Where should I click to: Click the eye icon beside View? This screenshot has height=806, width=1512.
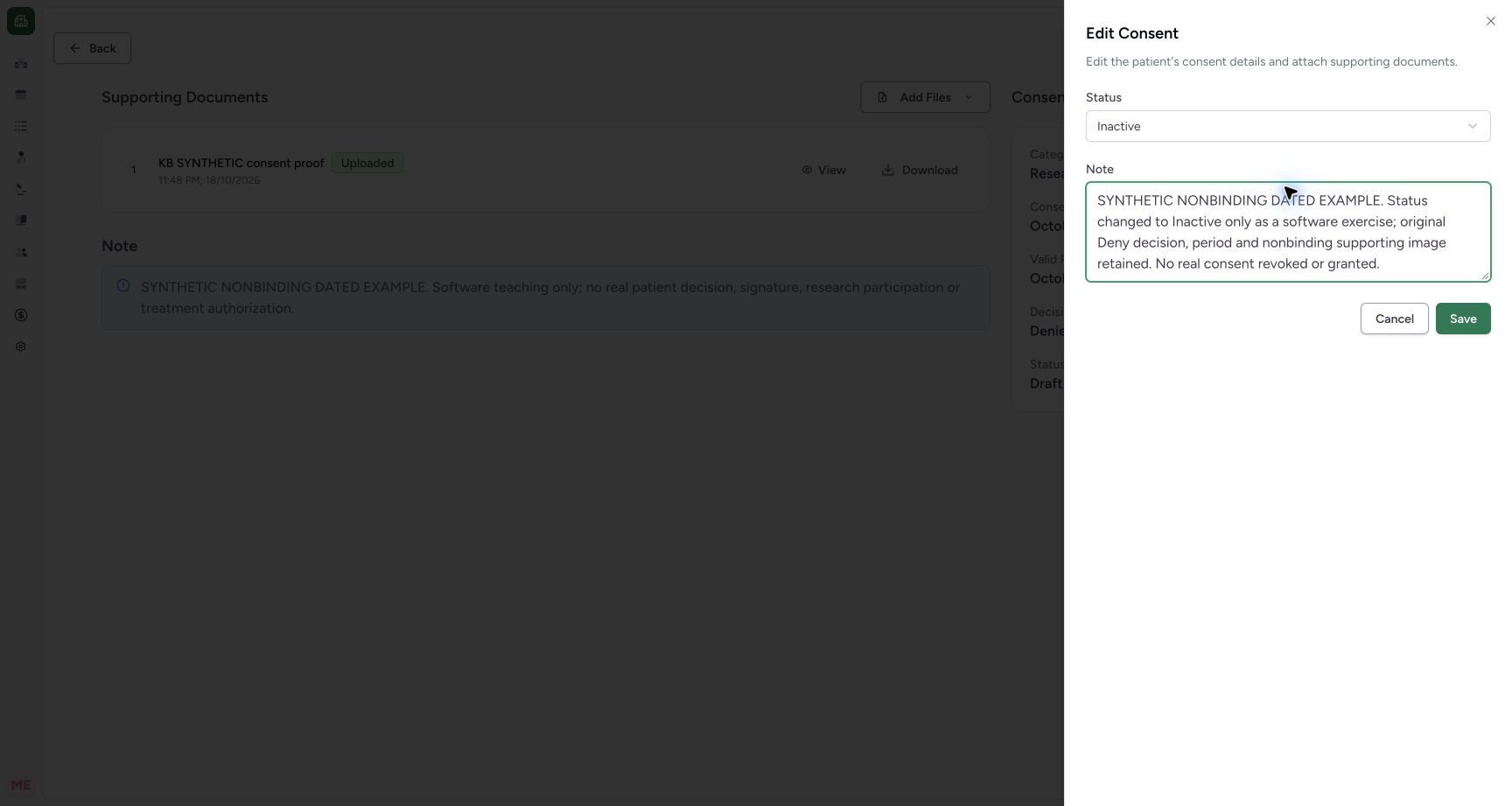click(807, 170)
